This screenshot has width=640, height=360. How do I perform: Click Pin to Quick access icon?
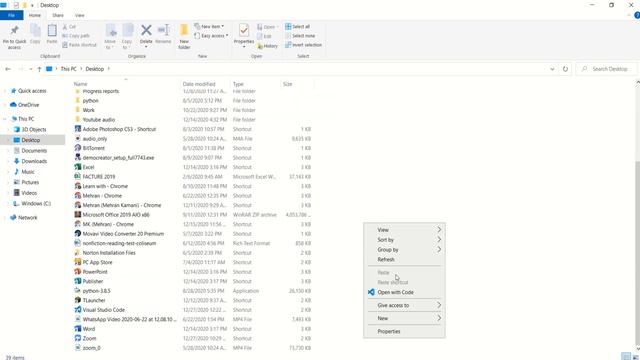click(14, 30)
